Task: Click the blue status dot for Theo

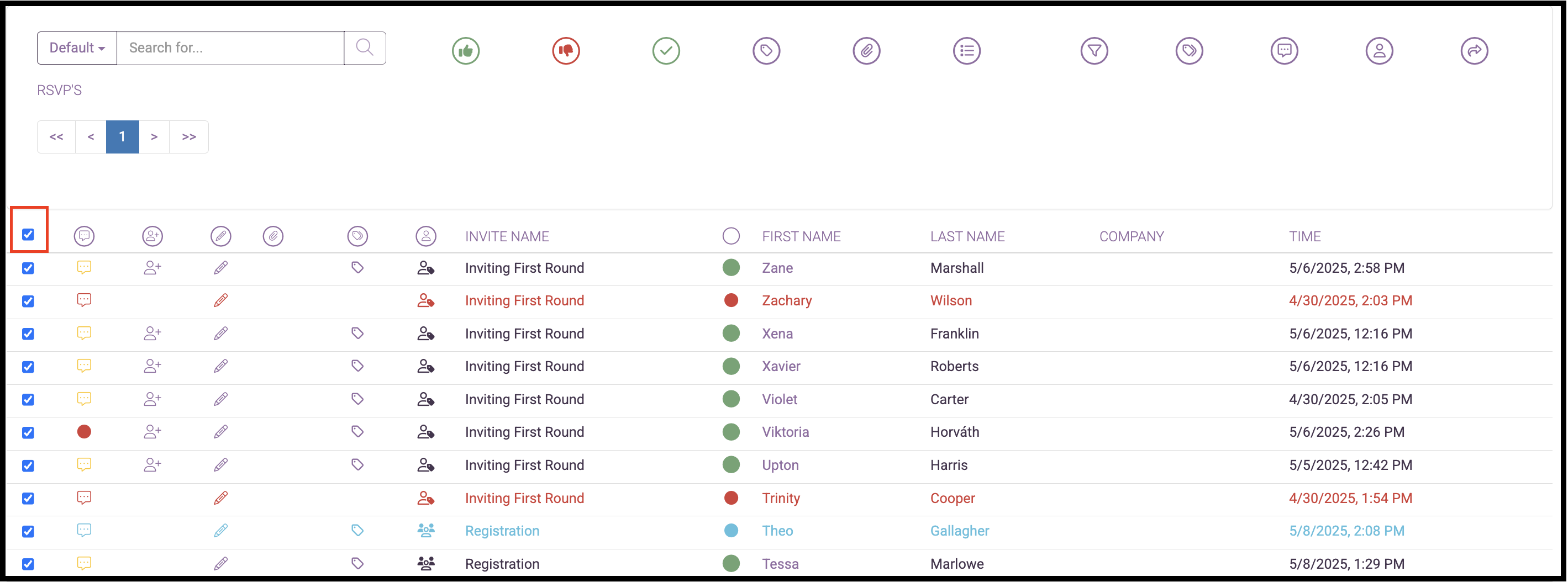Action: 731,530
